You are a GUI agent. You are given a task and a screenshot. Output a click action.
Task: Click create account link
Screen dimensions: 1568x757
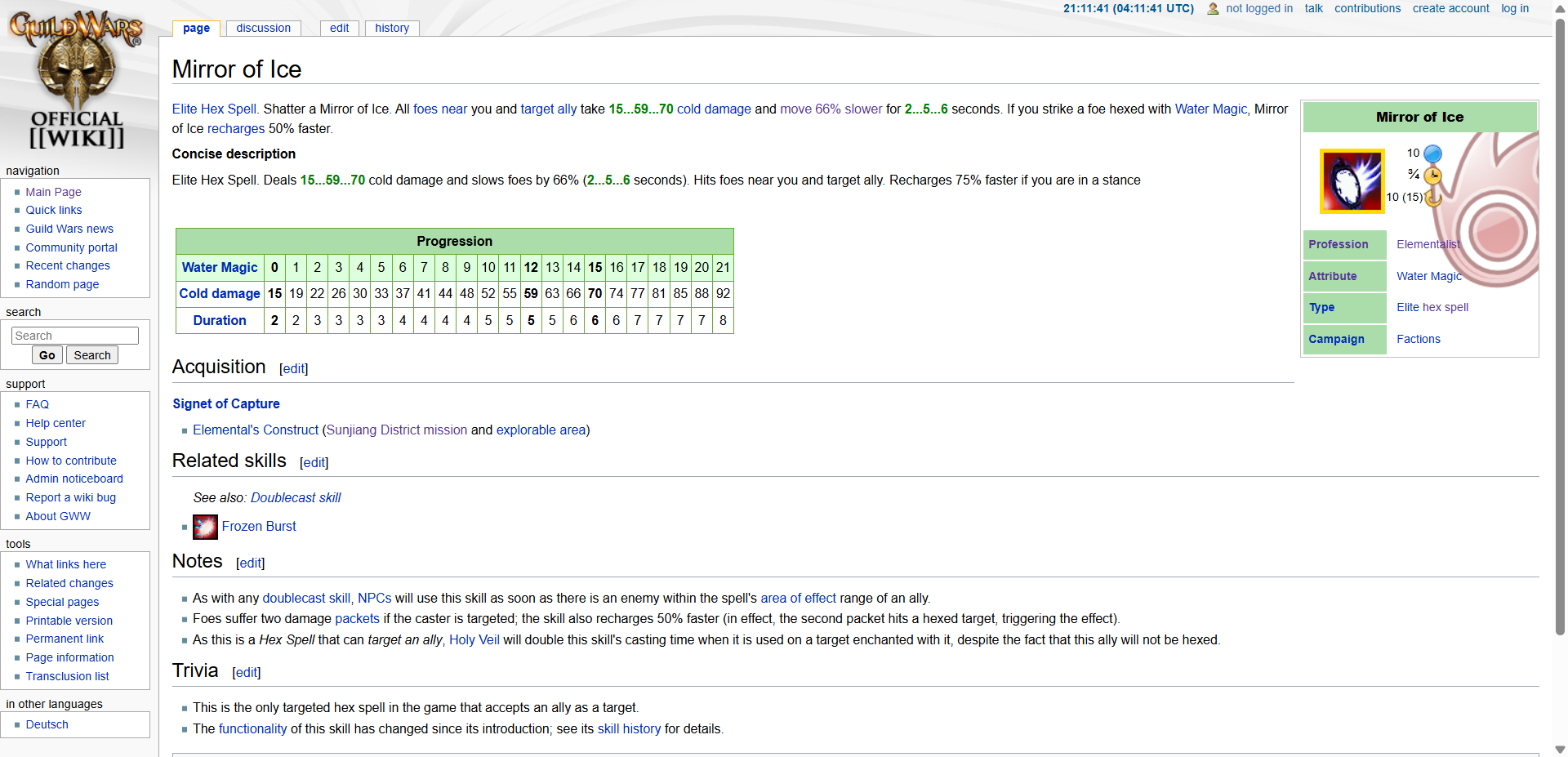tap(1450, 9)
